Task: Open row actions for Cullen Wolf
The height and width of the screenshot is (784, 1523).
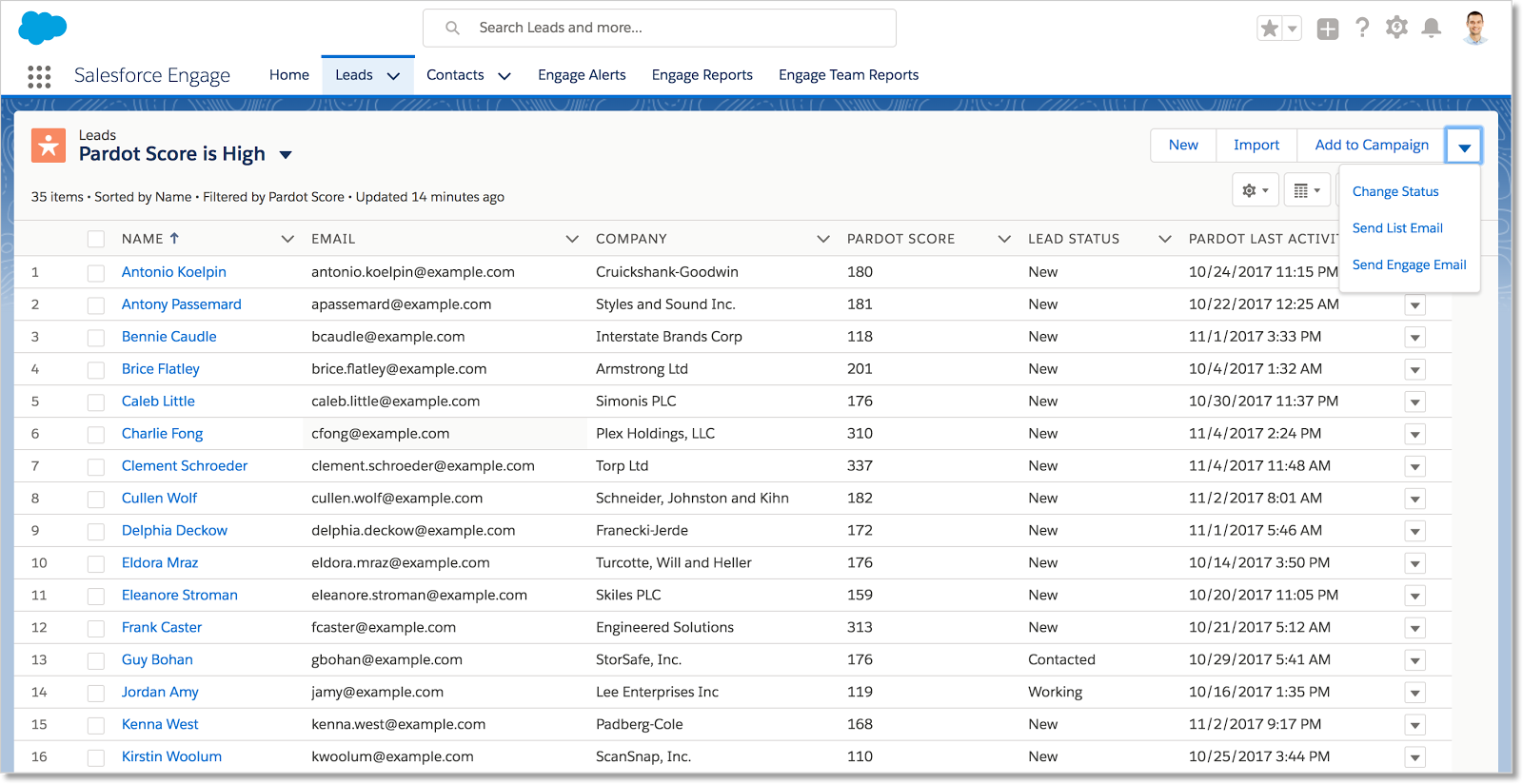Action: [x=1415, y=500]
